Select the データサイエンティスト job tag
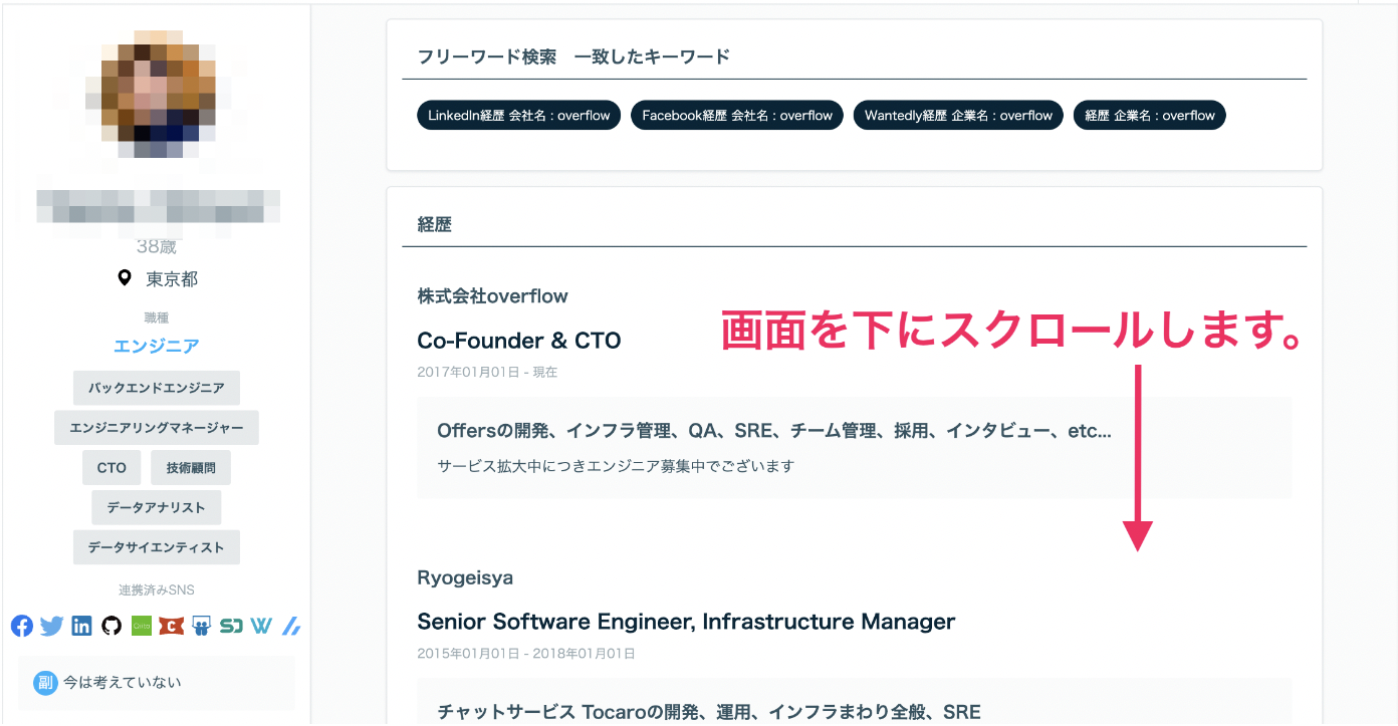The height and width of the screenshot is (726, 1398). 156,548
